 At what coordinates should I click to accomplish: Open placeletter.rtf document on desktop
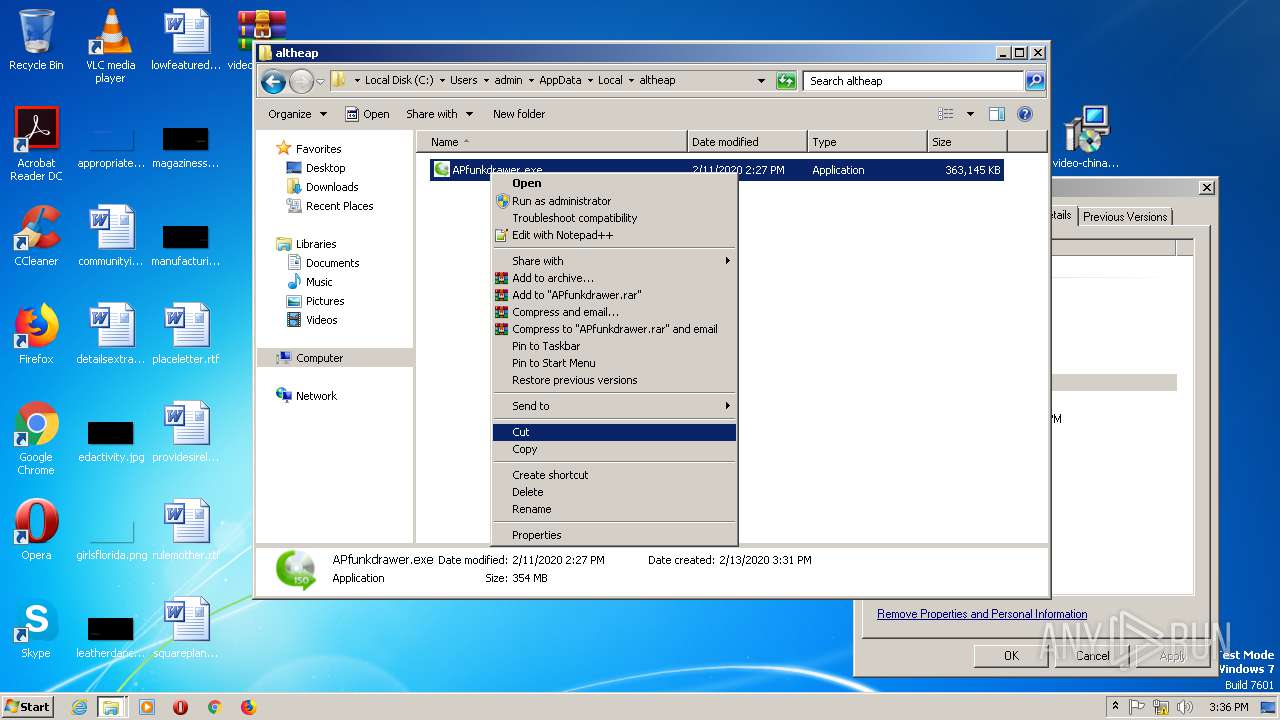(186, 334)
